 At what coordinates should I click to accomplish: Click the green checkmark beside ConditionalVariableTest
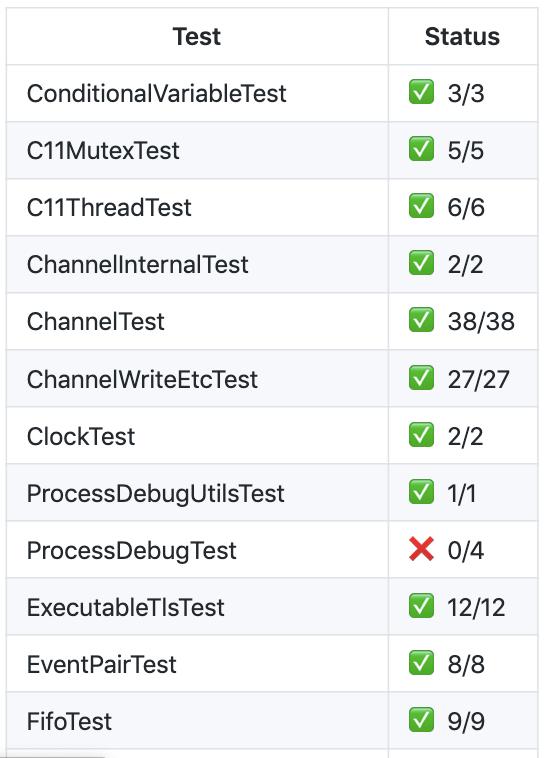pyautogui.click(x=421, y=92)
